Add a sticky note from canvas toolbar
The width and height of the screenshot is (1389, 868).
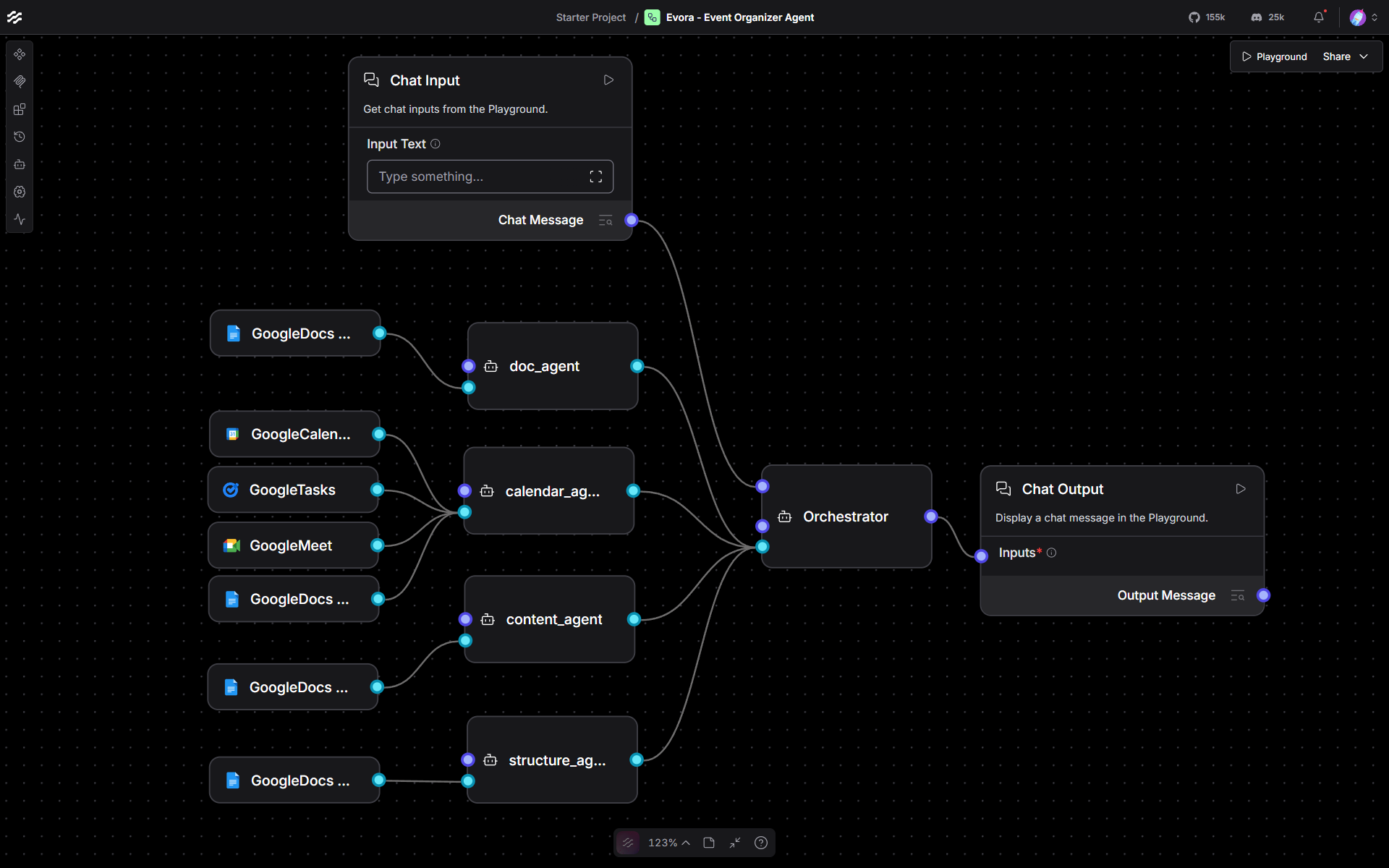[x=709, y=843]
